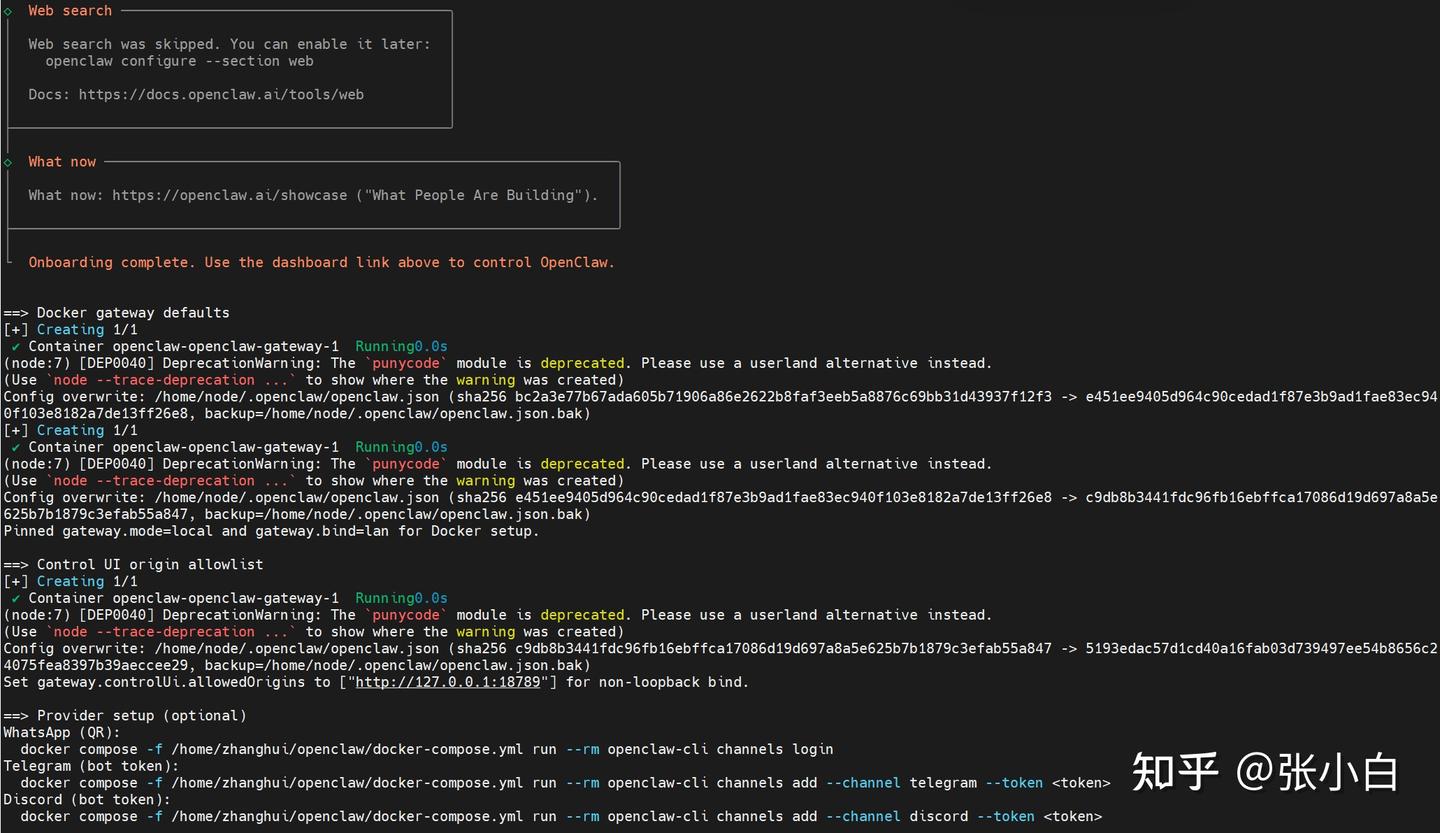1440x833 pixels.
Task: Select the Onboarding complete message line
Action: [x=321, y=262]
